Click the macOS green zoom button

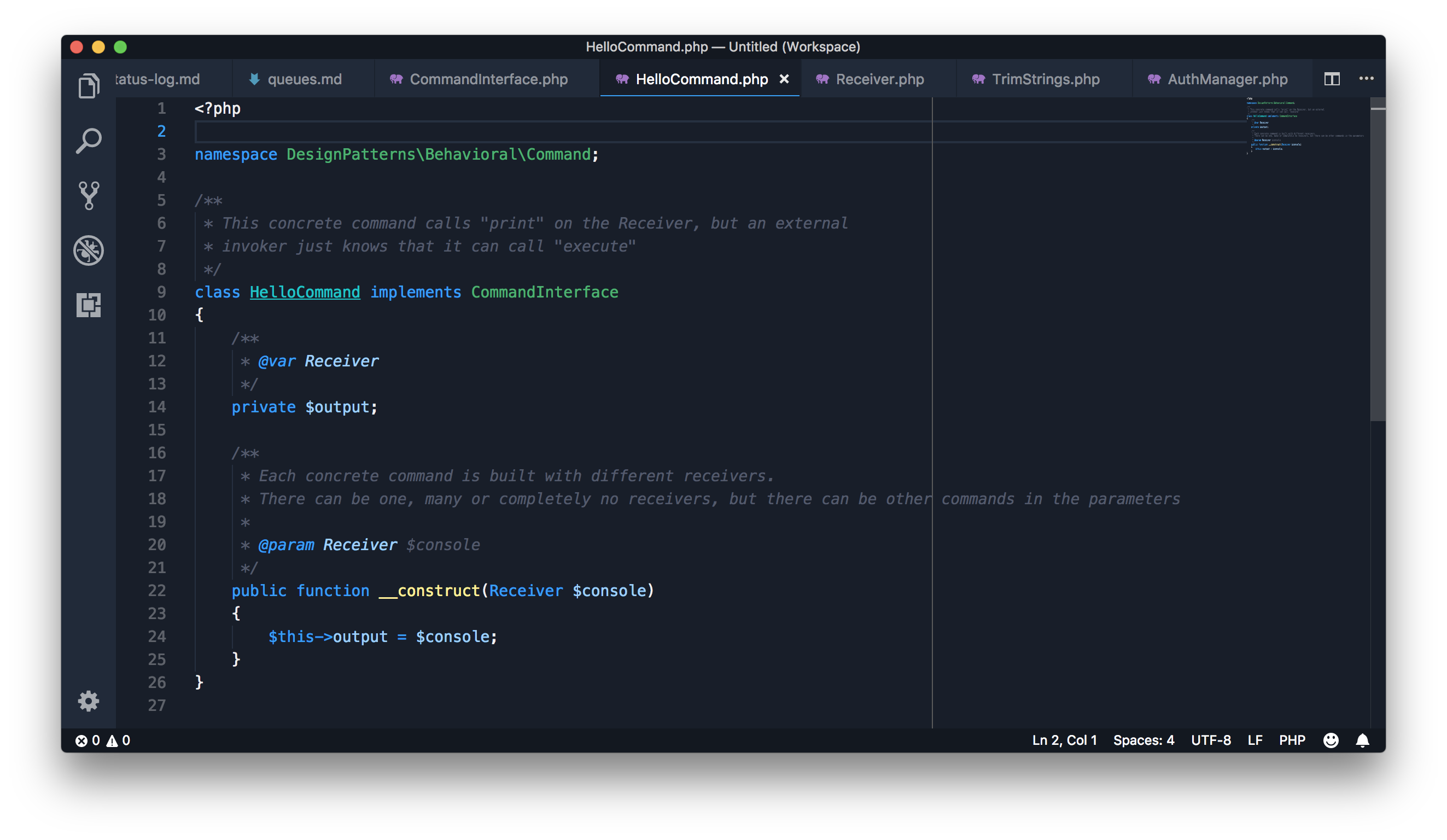(x=120, y=47)
